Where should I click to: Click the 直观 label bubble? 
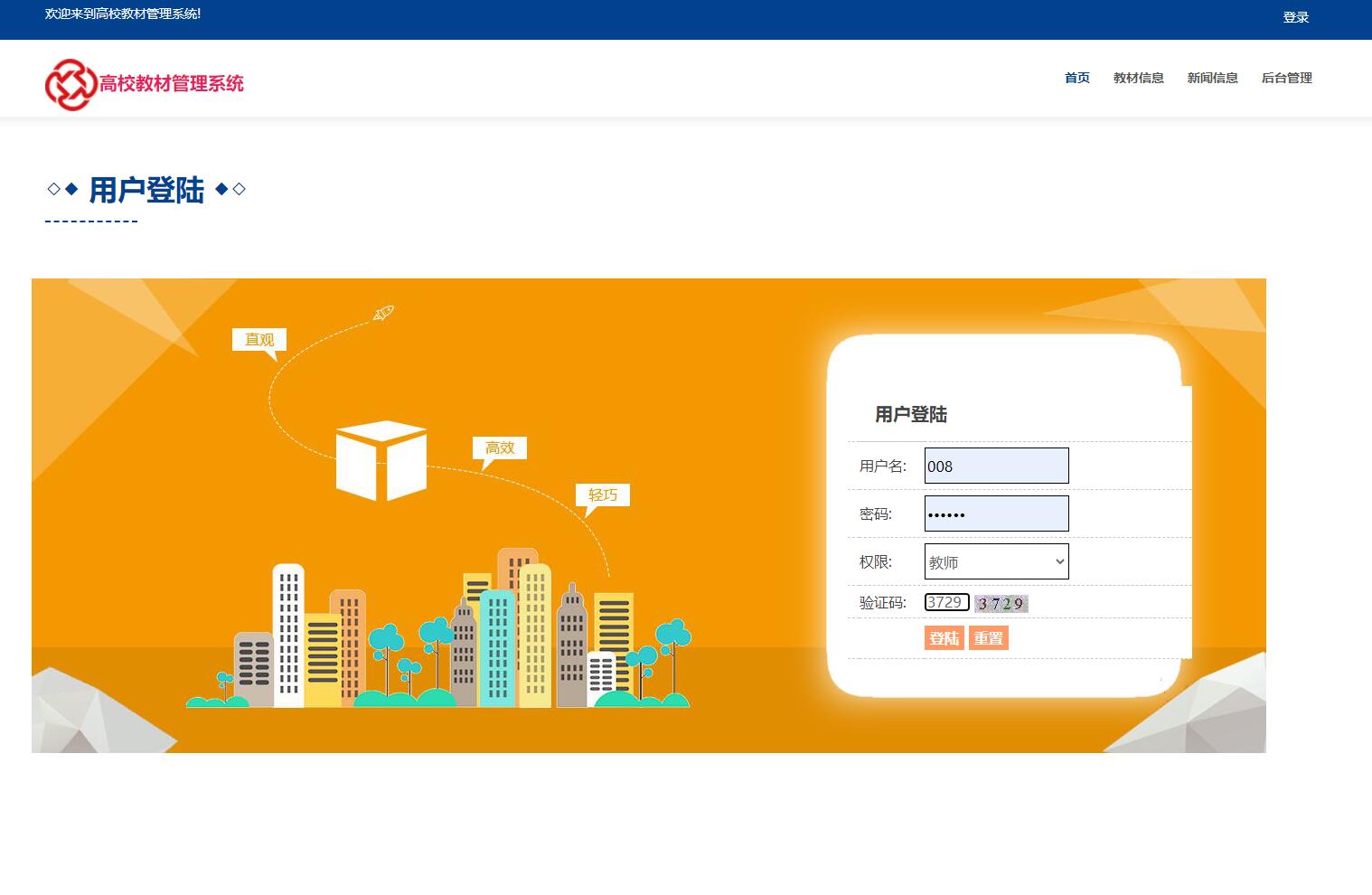point(258,340)
